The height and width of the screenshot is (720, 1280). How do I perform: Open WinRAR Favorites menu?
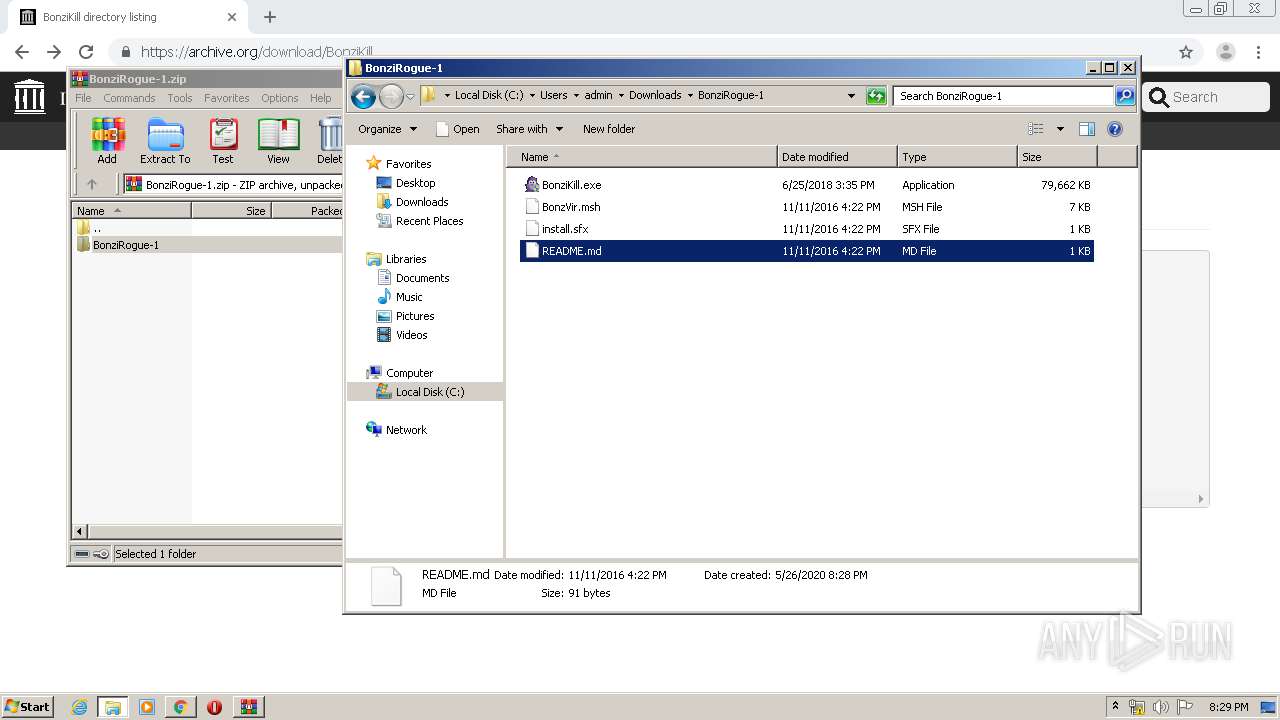pyautogui.click(x=227, y=98)
